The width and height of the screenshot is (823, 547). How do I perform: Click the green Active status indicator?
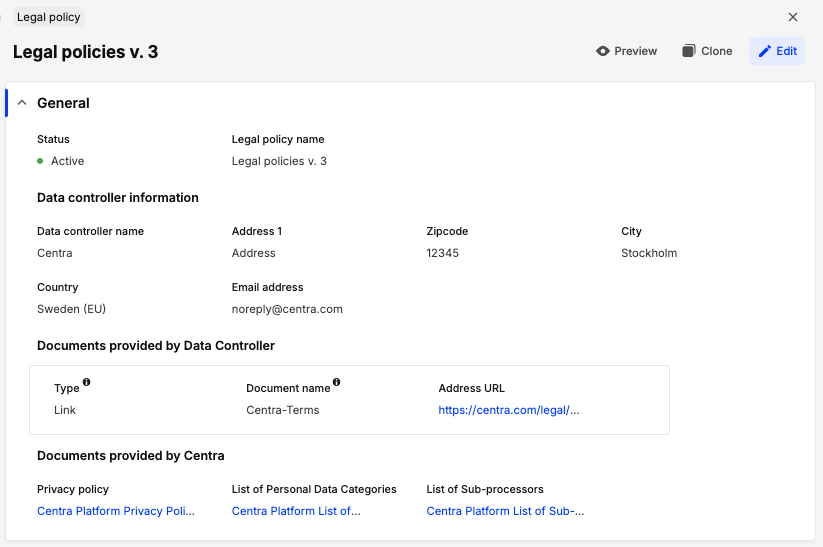40,161
